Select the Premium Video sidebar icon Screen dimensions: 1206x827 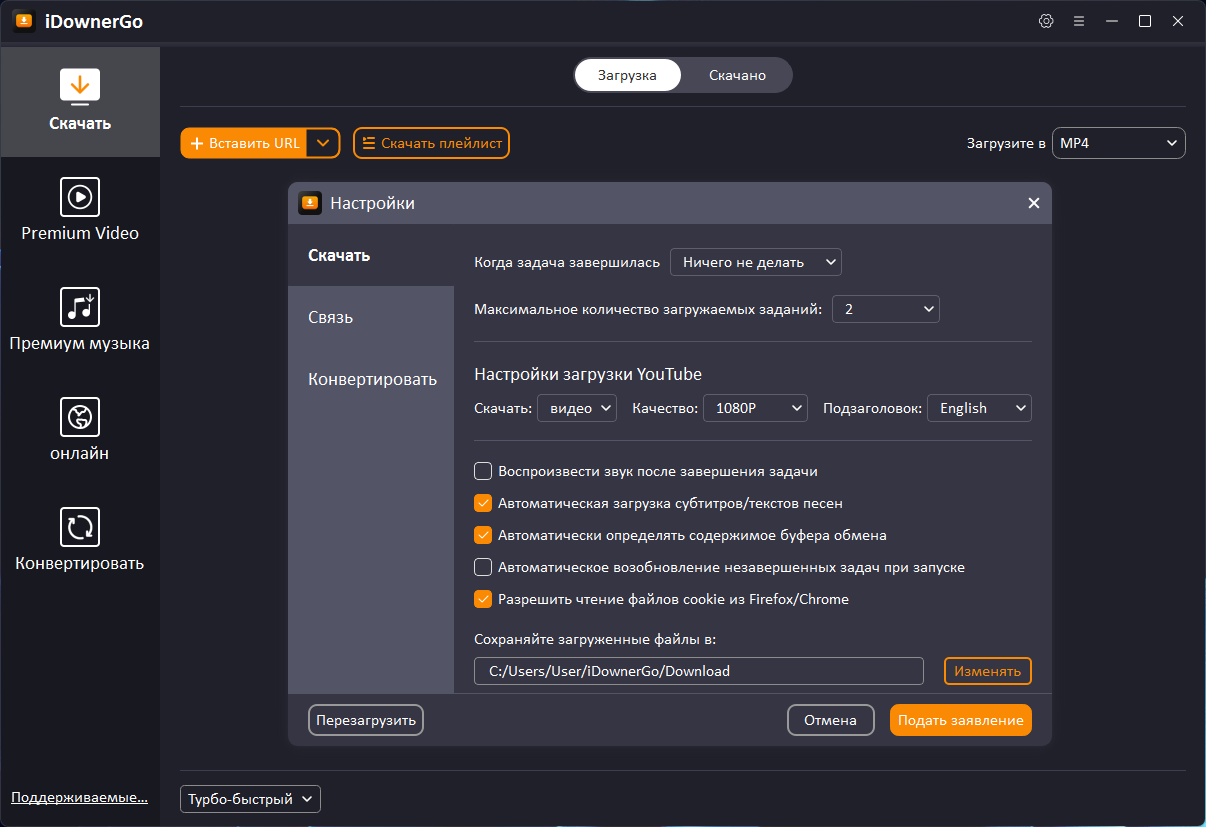click(x=80, y=210)
